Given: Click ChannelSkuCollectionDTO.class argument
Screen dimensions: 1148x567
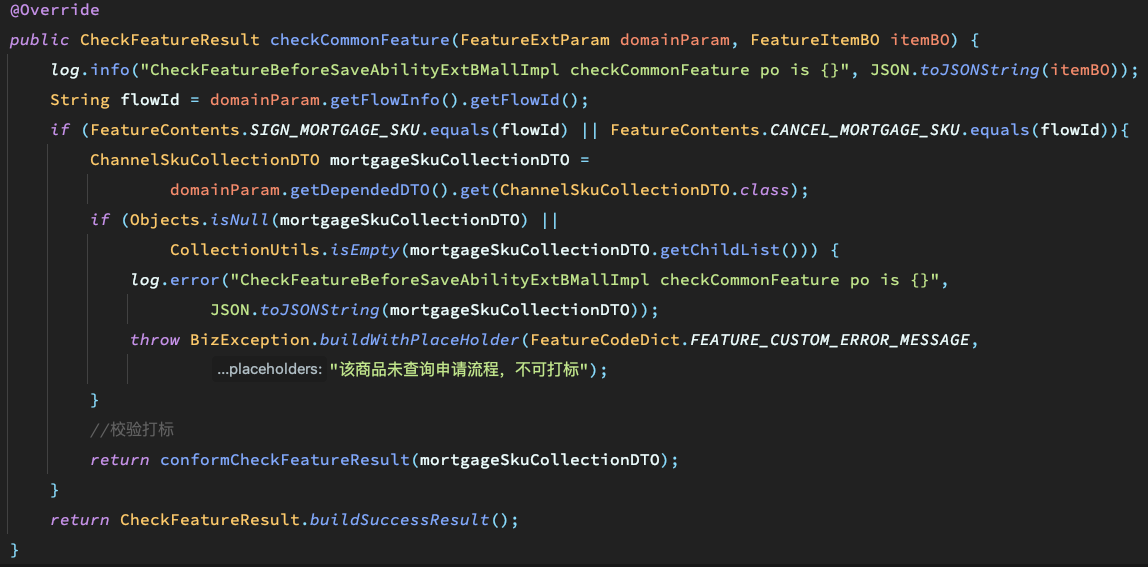Looking at the screenshot, I should point(642,190).
